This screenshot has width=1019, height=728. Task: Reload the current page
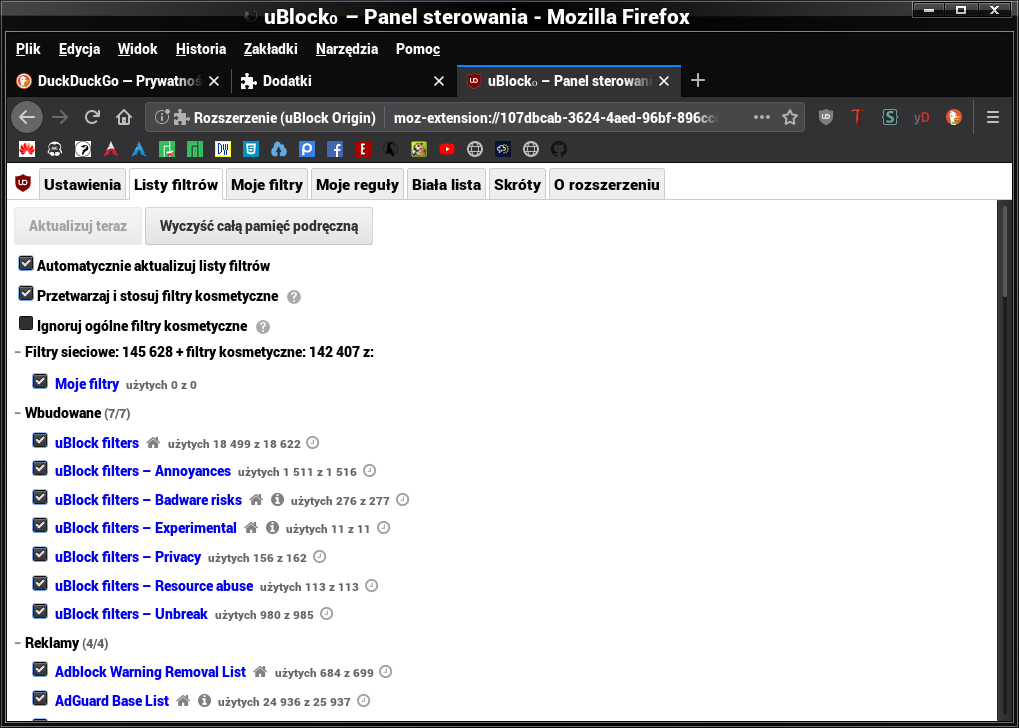(92, 118)
